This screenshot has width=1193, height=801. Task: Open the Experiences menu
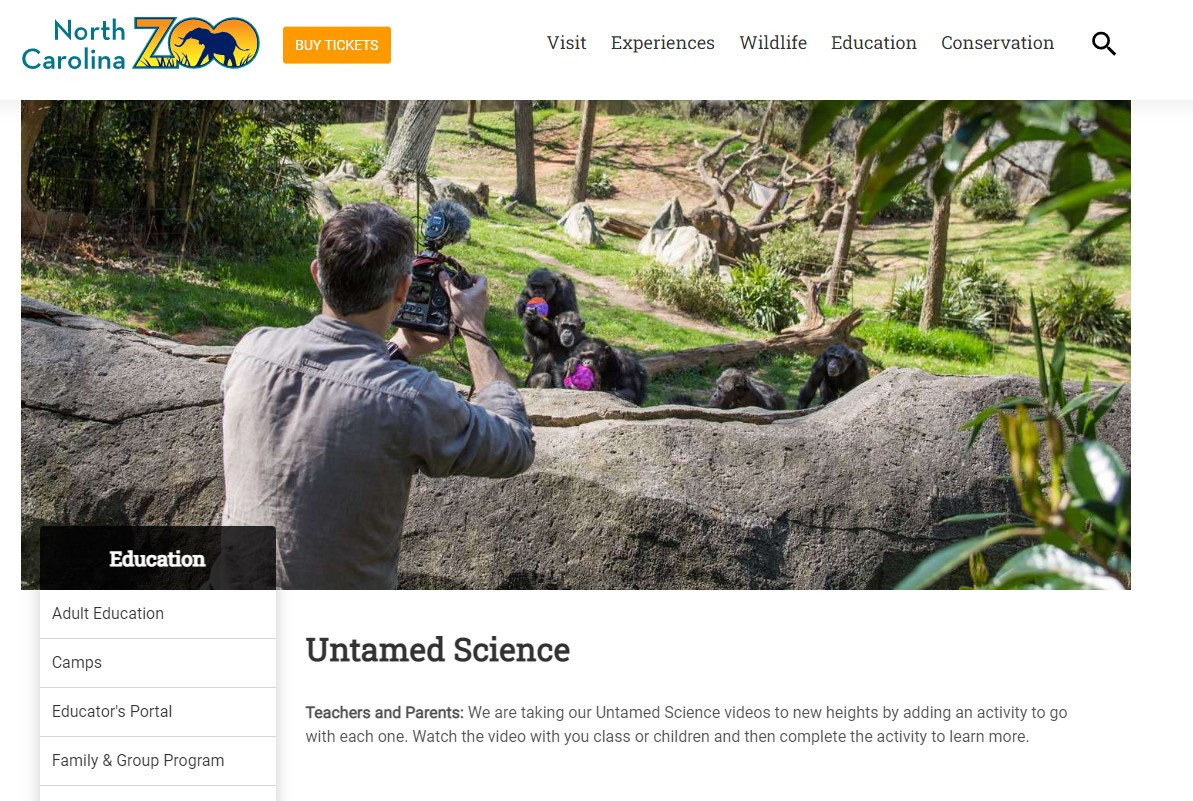click(663, 43)
